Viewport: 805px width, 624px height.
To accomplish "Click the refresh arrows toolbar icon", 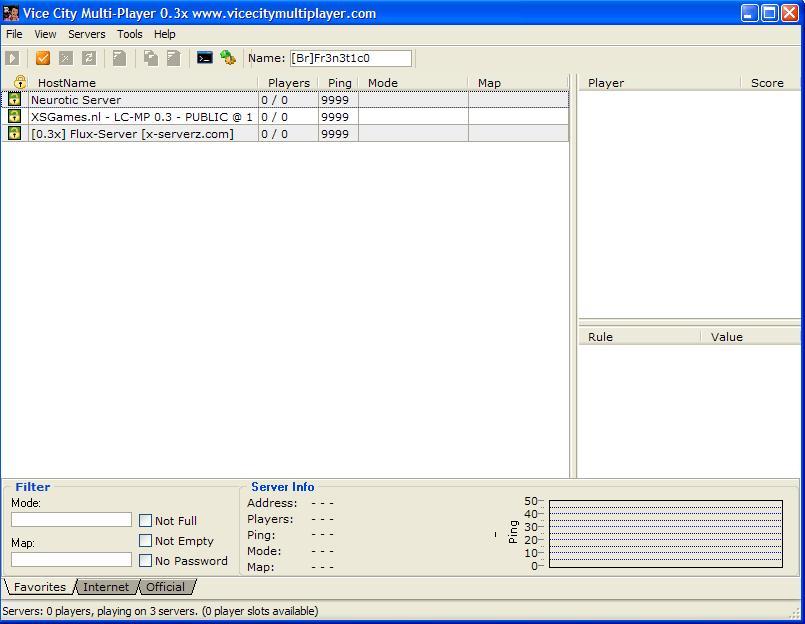I will 89,58.
